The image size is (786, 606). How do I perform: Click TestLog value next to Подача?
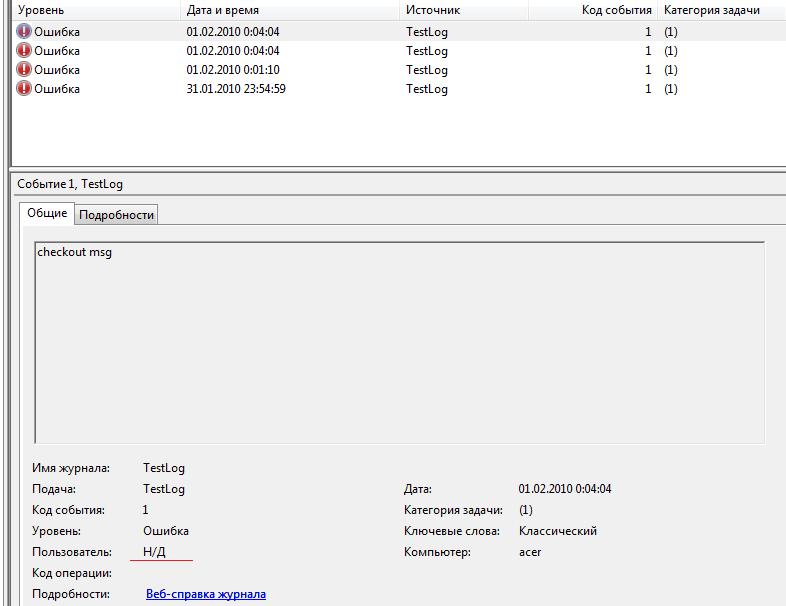click(163, 489)
